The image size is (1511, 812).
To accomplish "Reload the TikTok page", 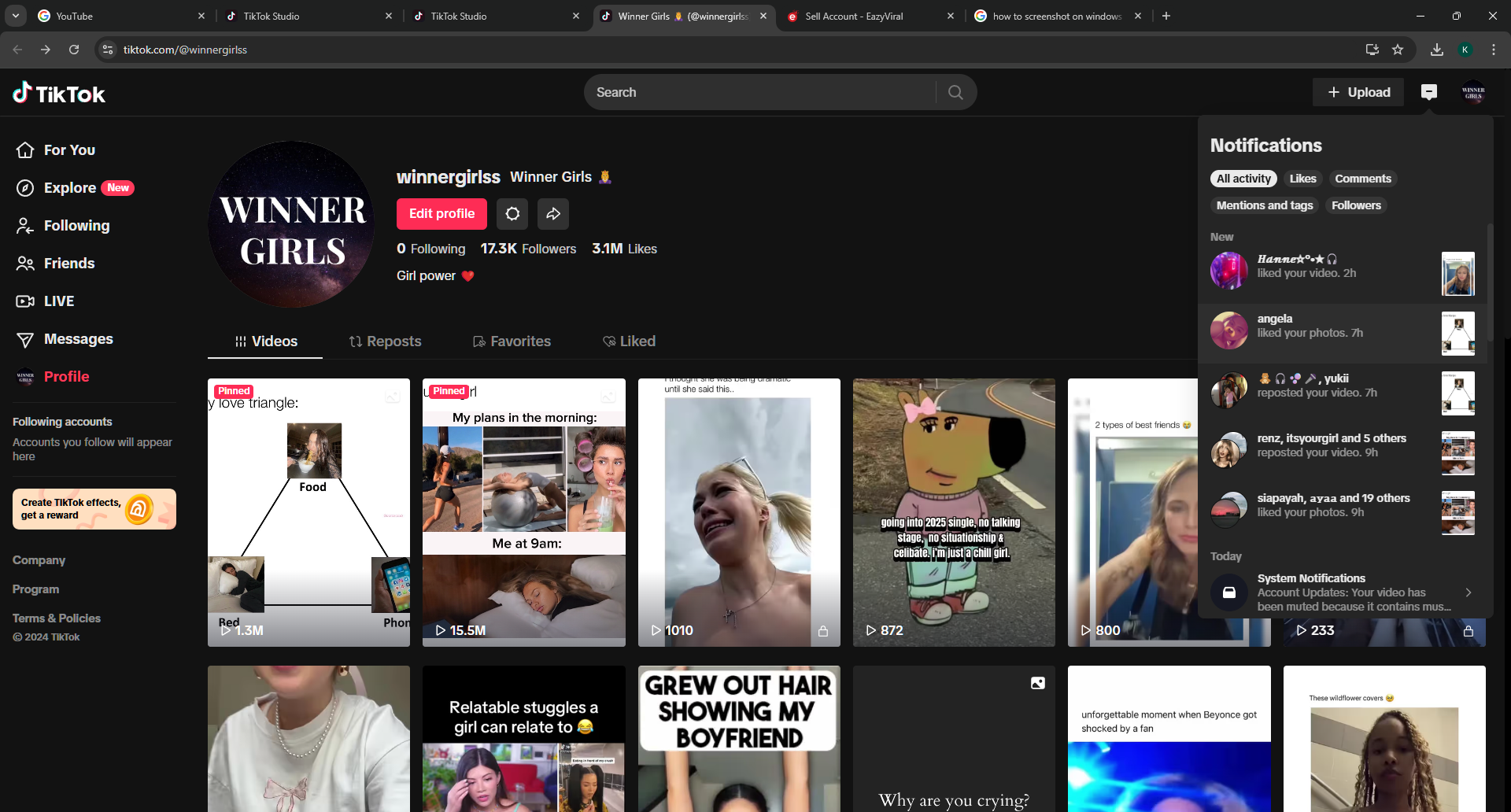I will pyautogui.click(x=74, y=50).
